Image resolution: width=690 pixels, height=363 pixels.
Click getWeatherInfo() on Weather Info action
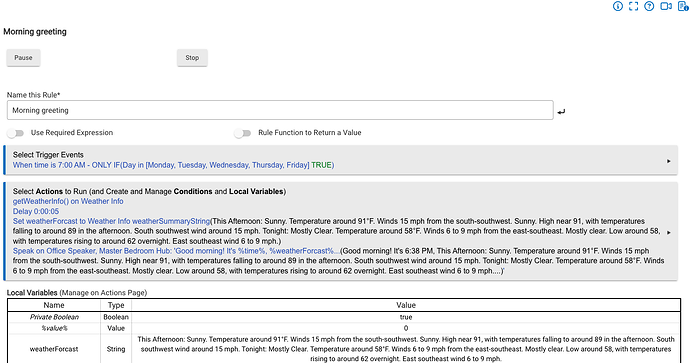tap(68, 202)
